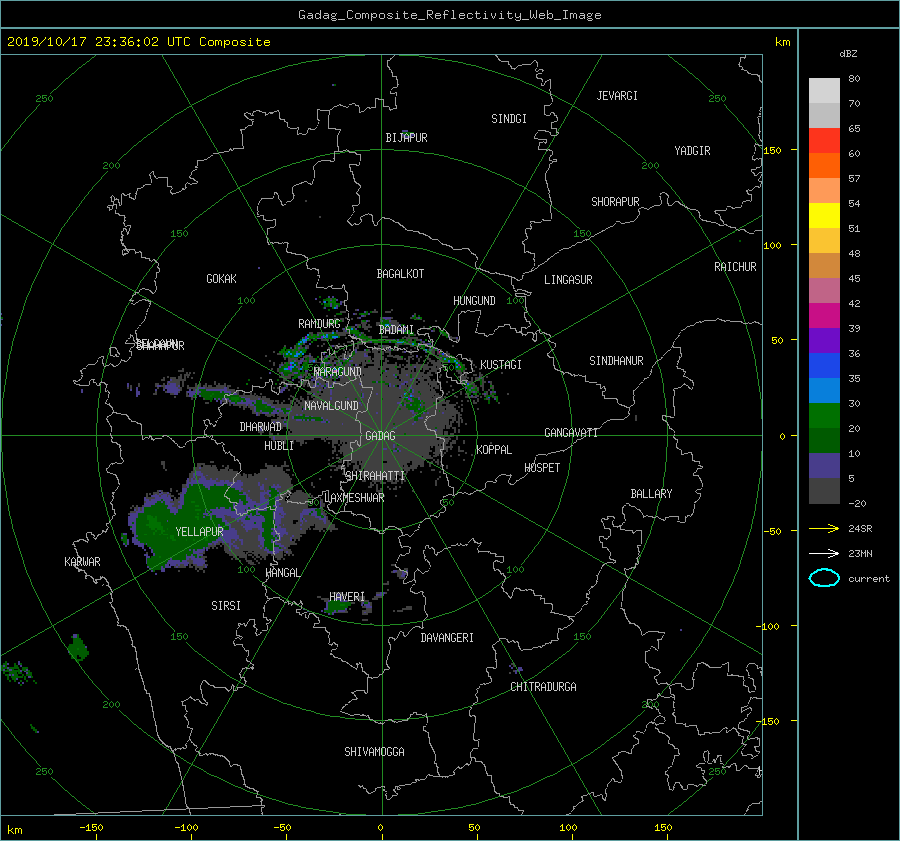This screenshot has width=900, height=841.
Task: Click the white 23MN arrow legend icon
Action: pyautogui.click(x=824, y=553)
